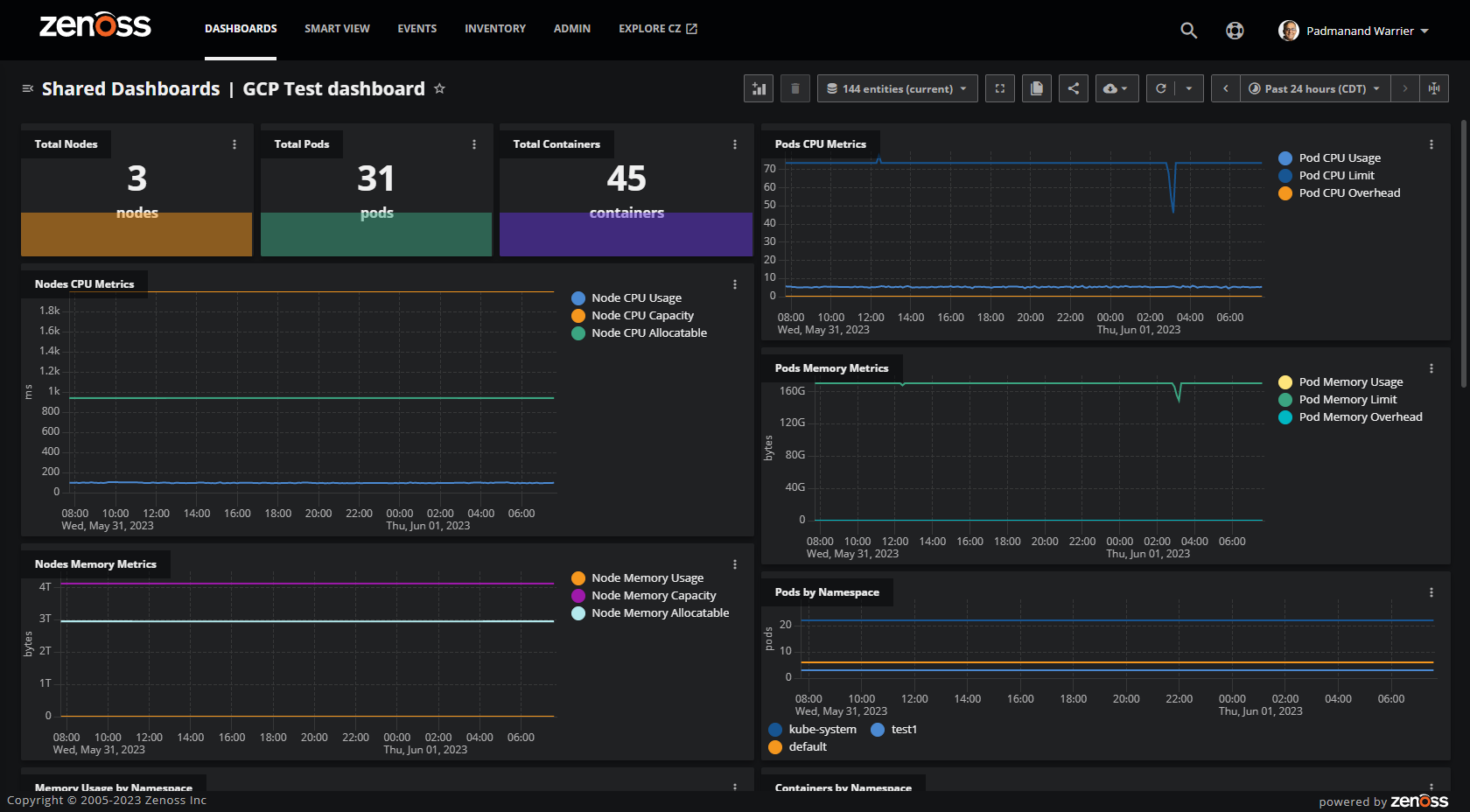The height and width of the screenshot is (812, 1470).
Task: Open the search magnifier icon
Action: point(1188,31)
